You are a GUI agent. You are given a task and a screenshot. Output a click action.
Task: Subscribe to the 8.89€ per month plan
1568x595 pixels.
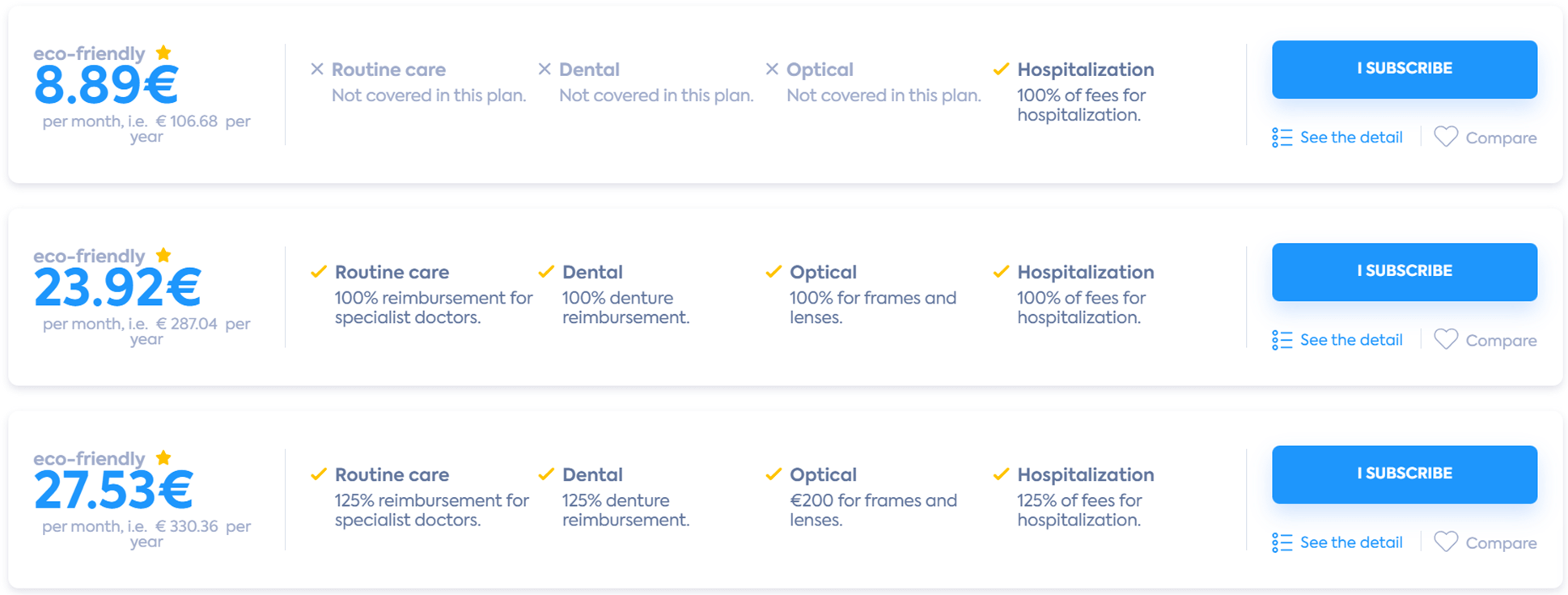click(1404, 70)
